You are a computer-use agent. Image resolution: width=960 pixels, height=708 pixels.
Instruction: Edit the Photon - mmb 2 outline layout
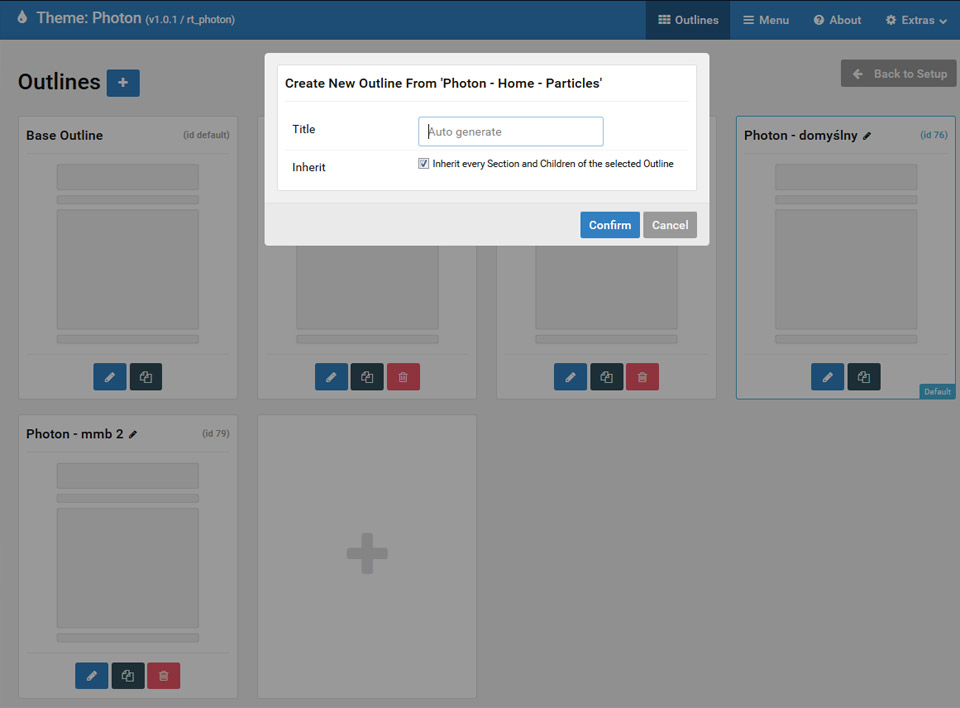(92, 676)
